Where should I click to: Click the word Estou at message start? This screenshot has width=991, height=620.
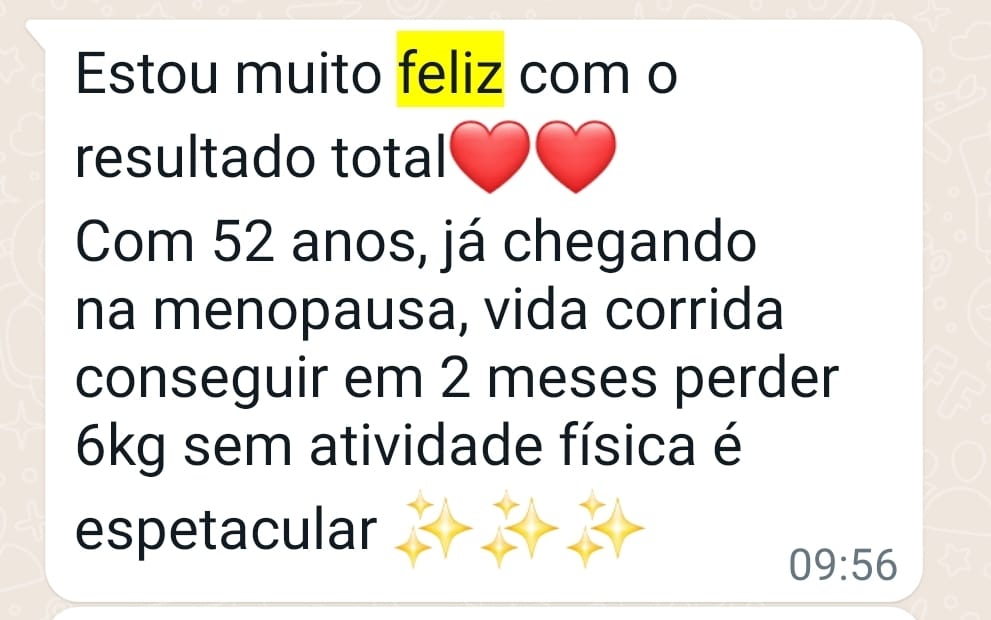147,74
